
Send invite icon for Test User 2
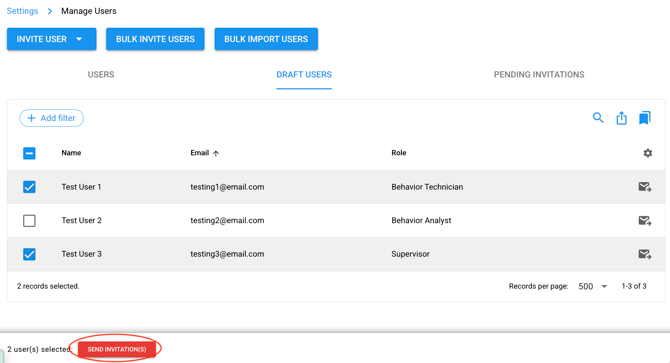point(644,220)
